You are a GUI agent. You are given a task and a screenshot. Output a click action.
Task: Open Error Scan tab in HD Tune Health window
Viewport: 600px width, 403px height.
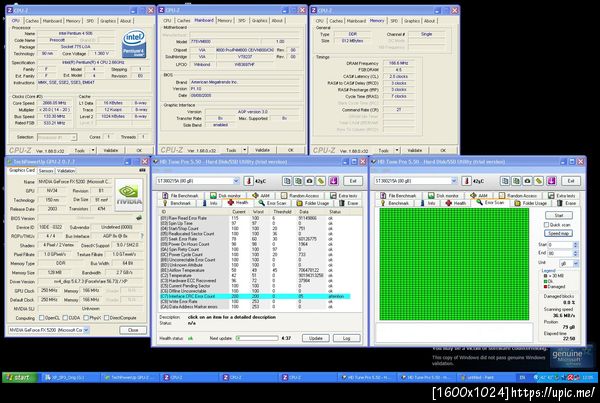tap(272, 203)
